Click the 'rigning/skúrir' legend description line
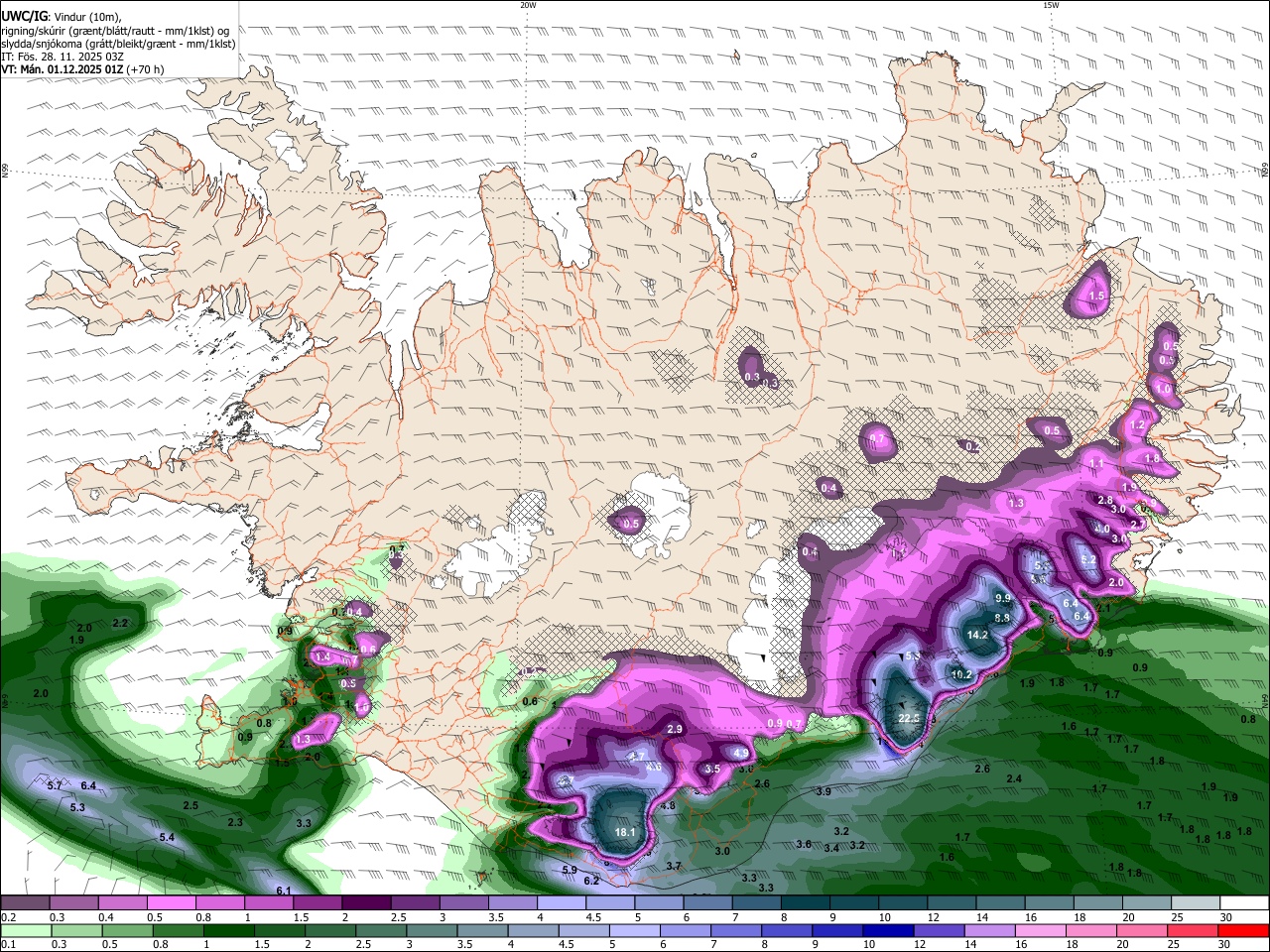The height and width of the screenshot is (952, 1270). 118,30
